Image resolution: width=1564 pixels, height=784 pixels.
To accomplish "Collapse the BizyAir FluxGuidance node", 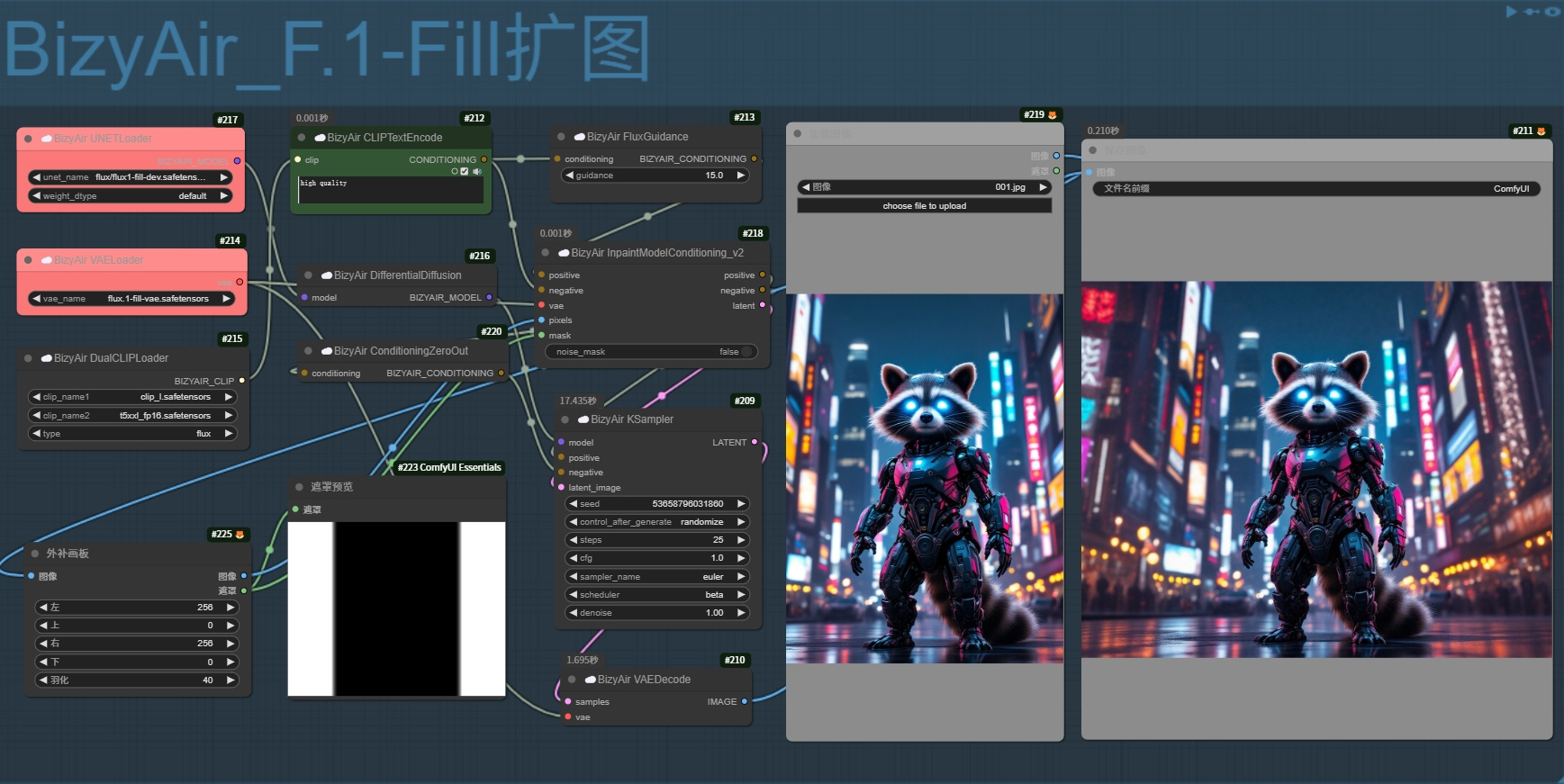I will point(561,137).
